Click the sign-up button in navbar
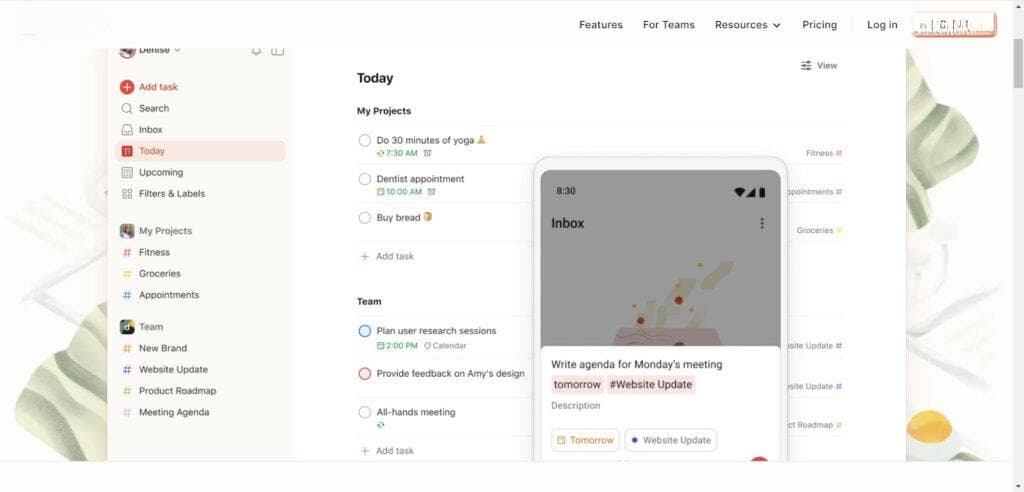The image size is (1024, 492). click(954, 25)
